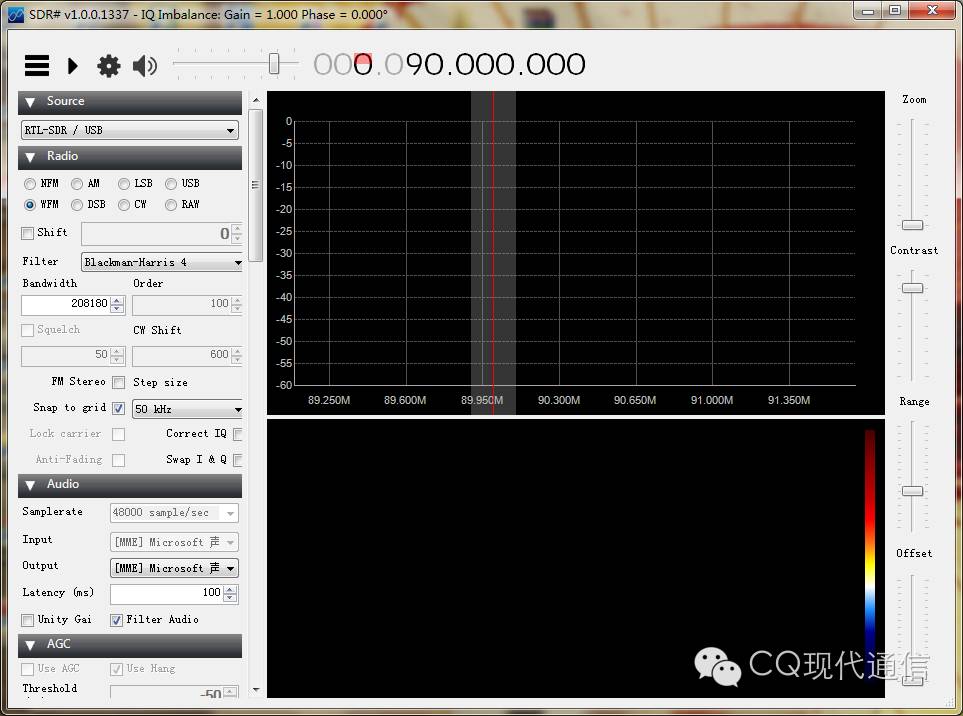Select the NFM radio mode
Image resolution: width=963 pixels, height=716 pixels.
pos(30,184)
